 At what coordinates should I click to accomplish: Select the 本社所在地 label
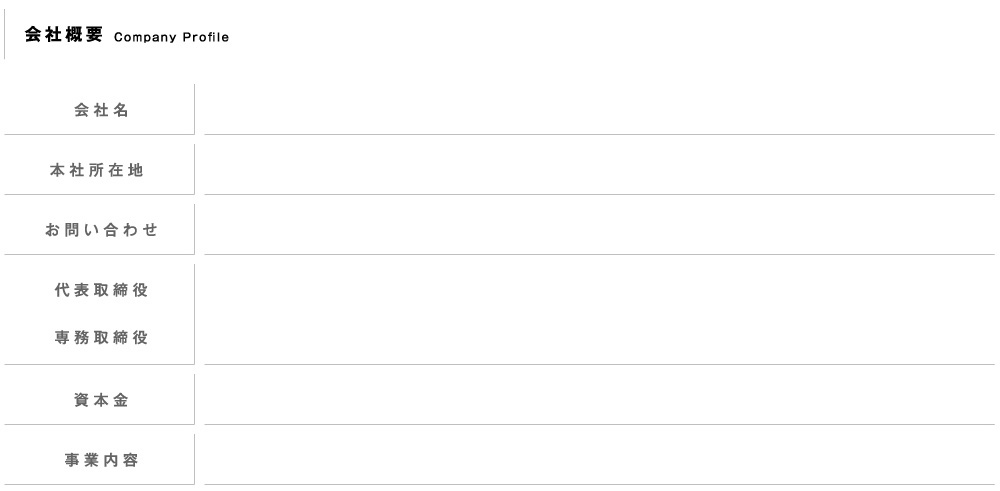[97, 171]
